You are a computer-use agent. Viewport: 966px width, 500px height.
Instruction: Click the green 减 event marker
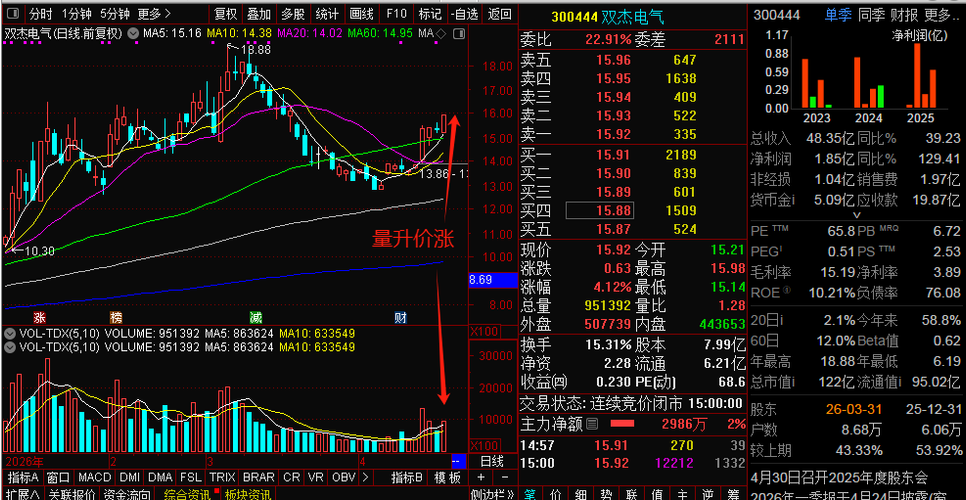(x=256, y=318)
